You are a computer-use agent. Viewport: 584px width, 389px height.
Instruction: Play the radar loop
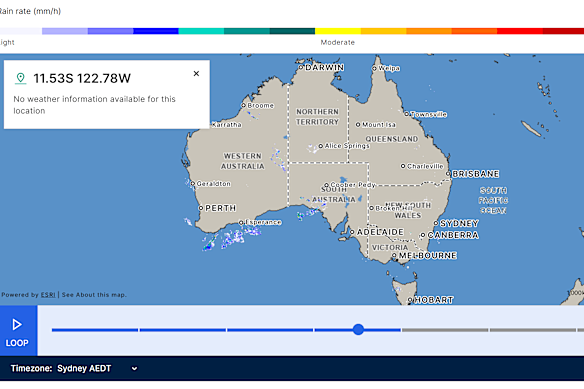(x=18, y=331)
